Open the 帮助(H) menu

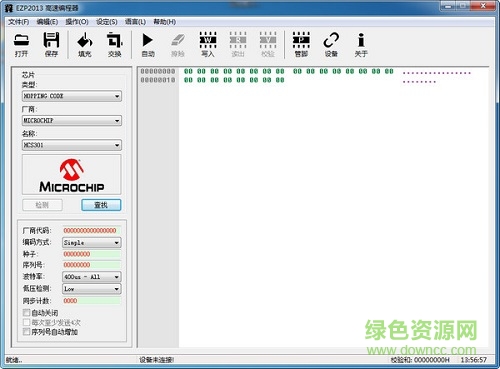[x=165, y=22]
